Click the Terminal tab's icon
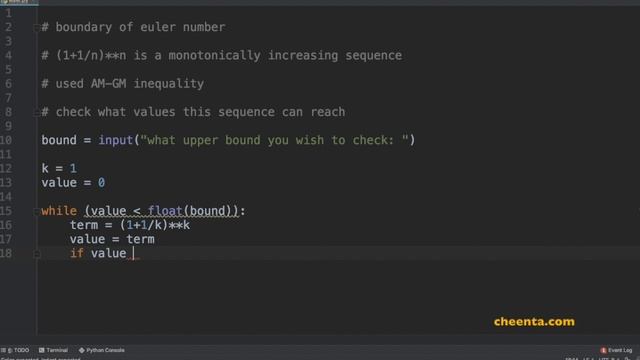The height and width of the screenshot is (360, 640). pyautogui.click(x=41, y=350)
